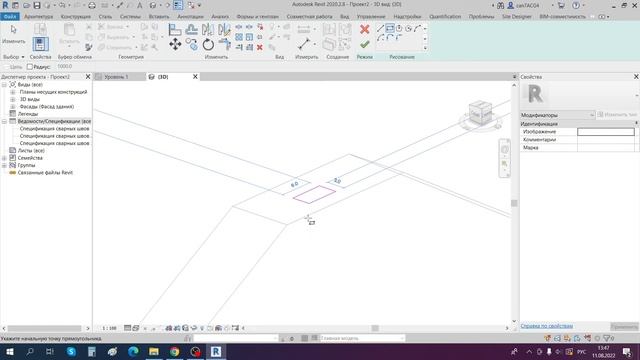Click the small red Delete icon in Modify panel
This screenshot has width=640, height=360.
pyautogui.click(x=260, y=47)
